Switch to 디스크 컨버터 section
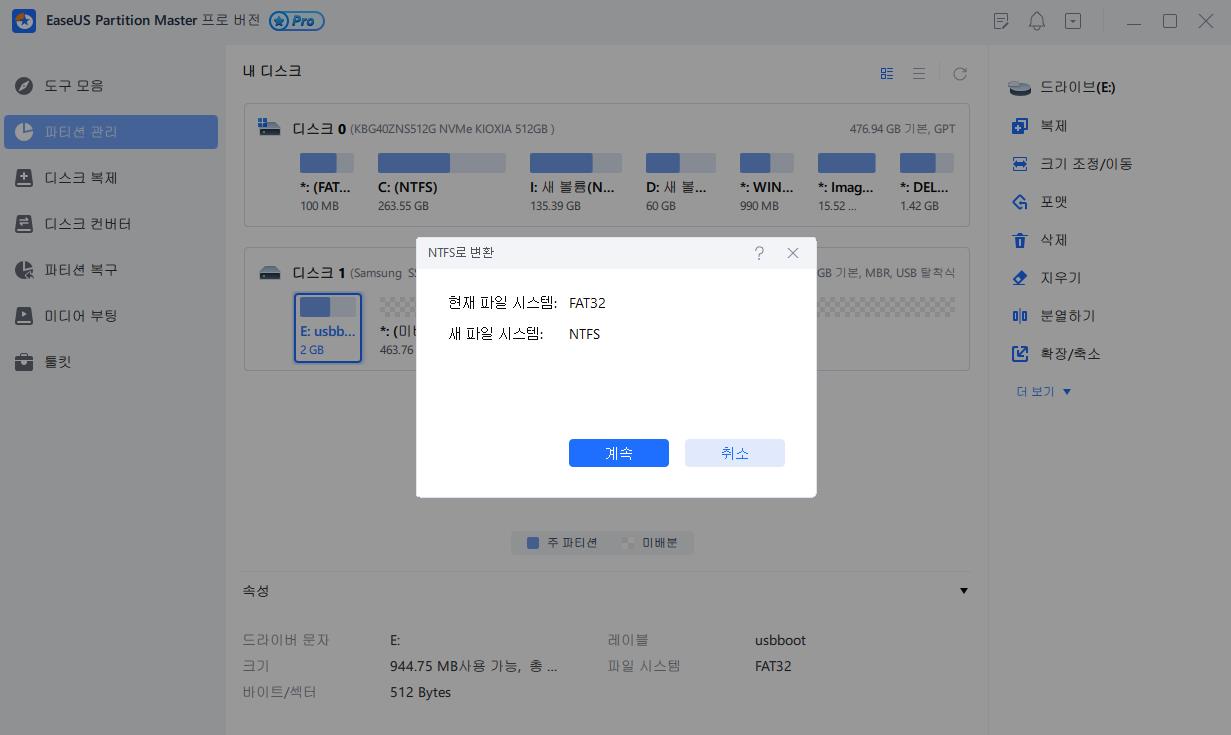Viewport: 1231px width, 735px height. (x=91, y=224)
